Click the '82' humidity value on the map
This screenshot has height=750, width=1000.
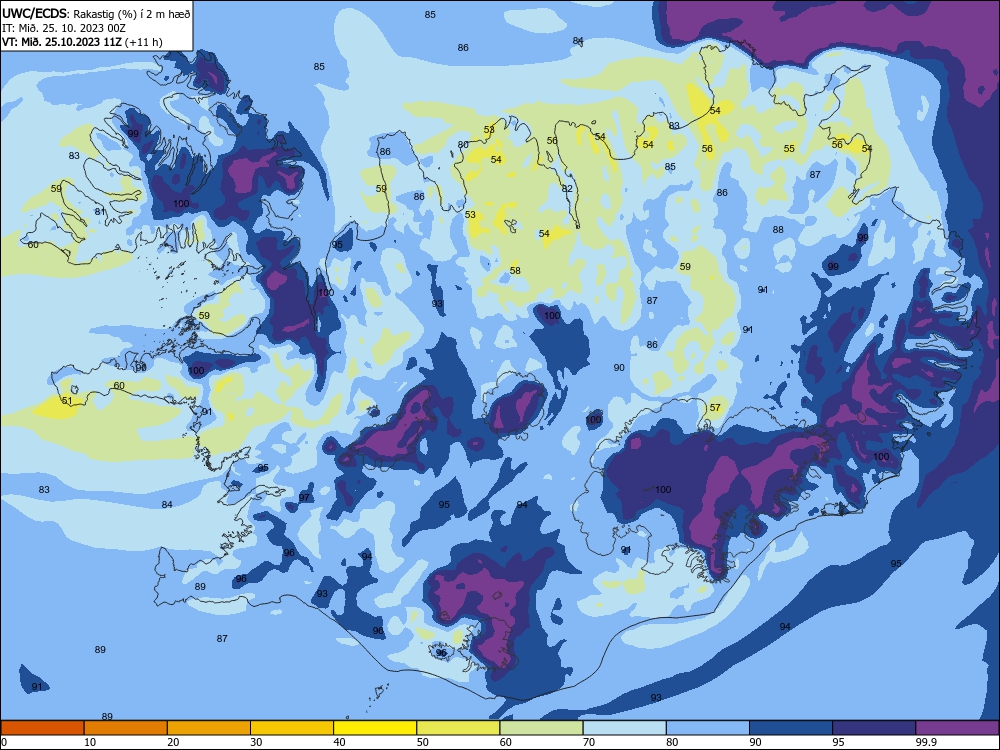[x=567, y=189]
